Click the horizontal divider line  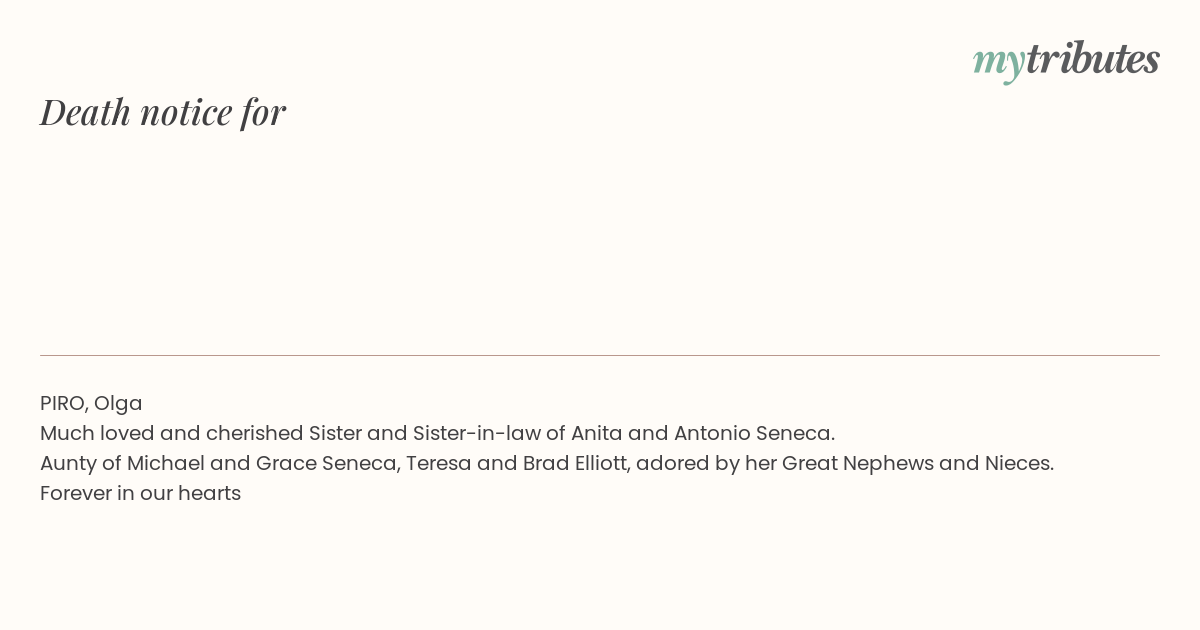click(600, 355)
